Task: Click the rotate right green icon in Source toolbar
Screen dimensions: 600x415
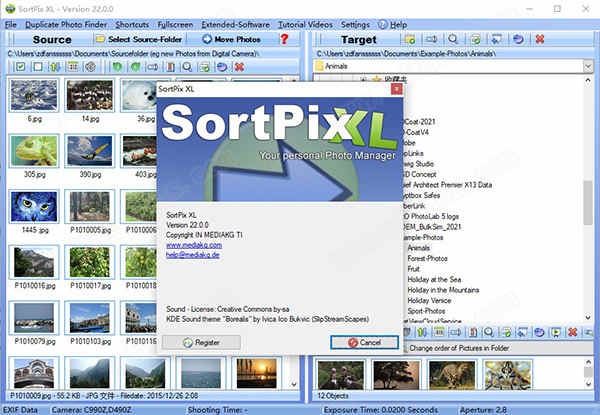Action: coord(135,67)
